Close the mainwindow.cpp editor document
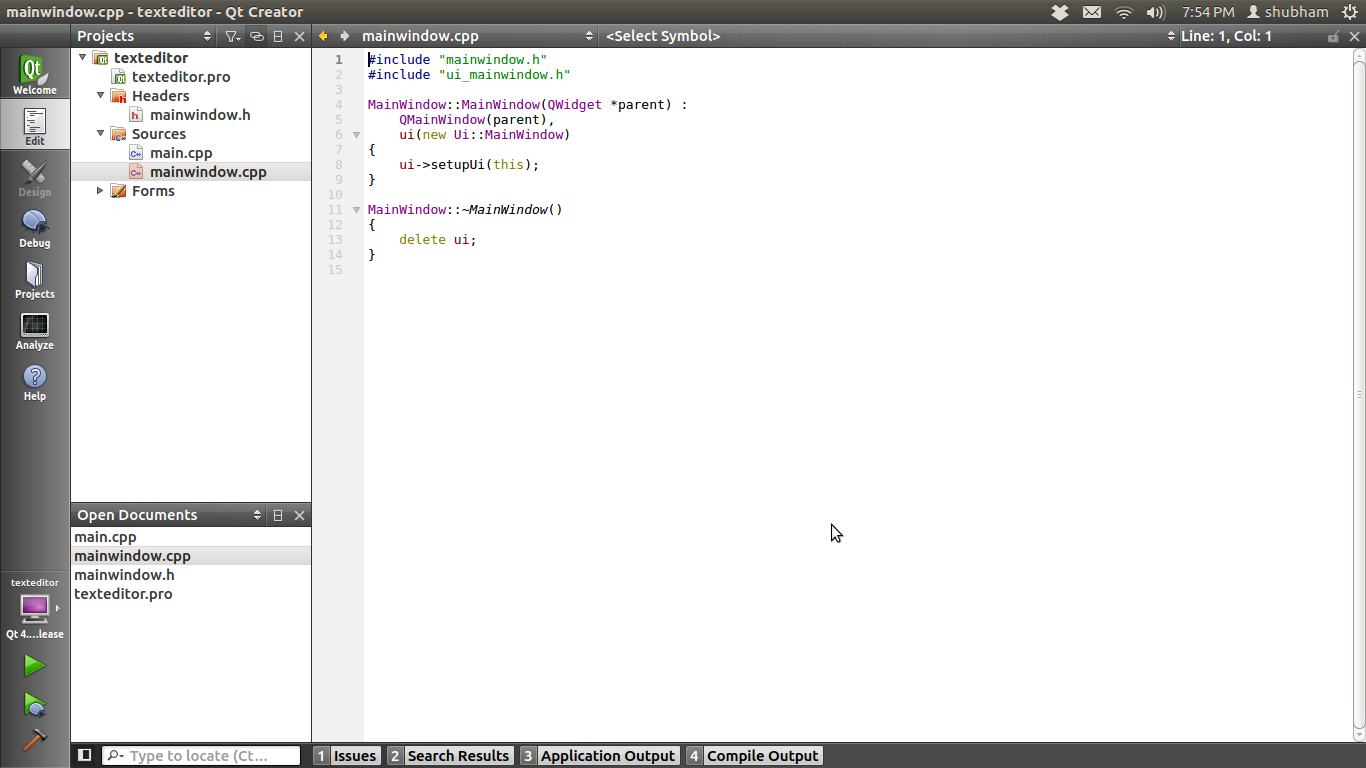The width and height of the screenshot is (1366, 768). [x=1354, y=36]
